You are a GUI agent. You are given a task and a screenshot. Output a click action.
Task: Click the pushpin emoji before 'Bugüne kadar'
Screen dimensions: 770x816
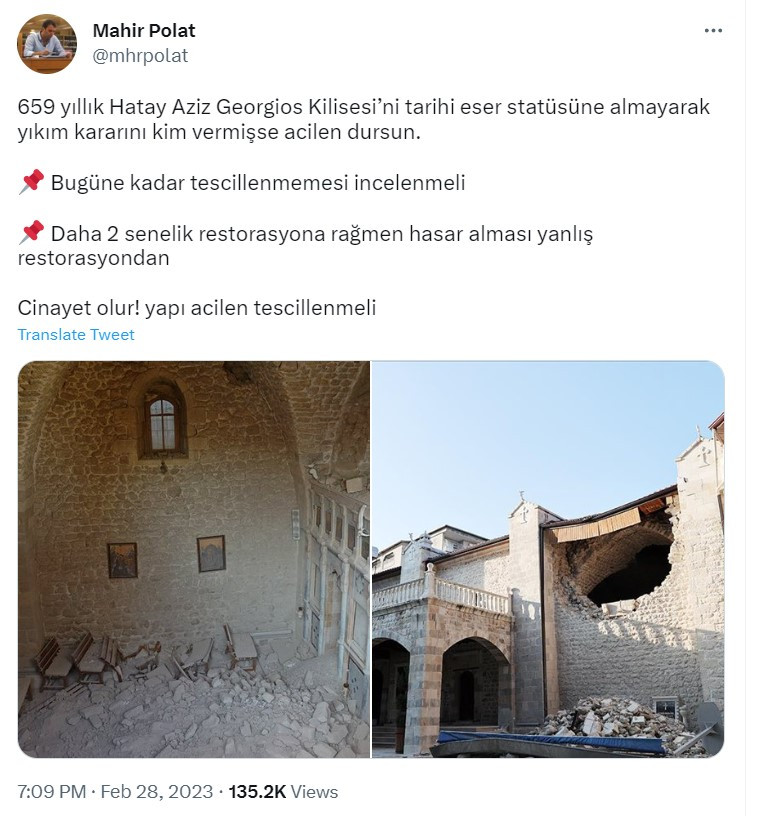(x=31, y=182)
